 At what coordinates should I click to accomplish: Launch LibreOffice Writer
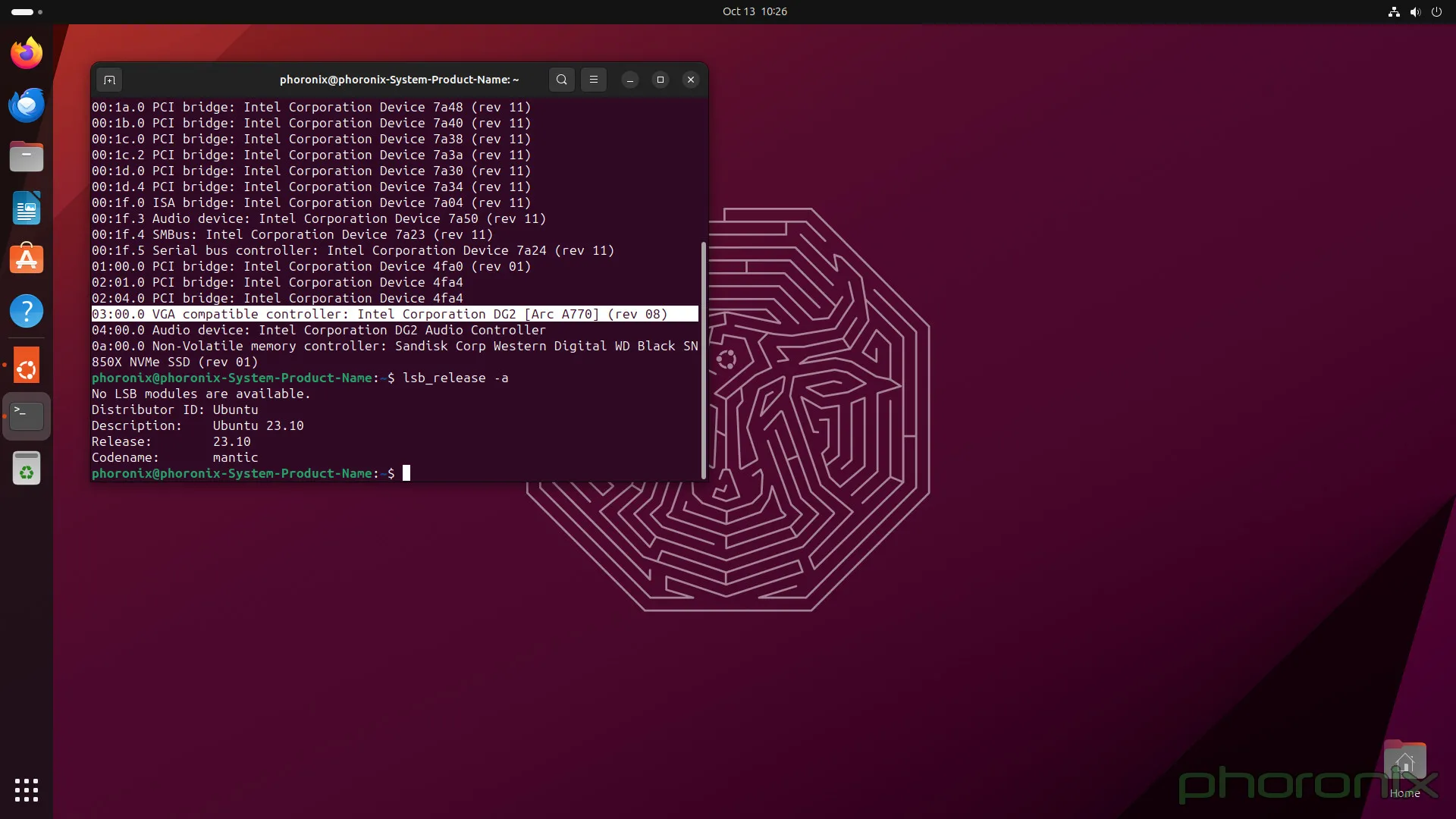coord(26,208)
